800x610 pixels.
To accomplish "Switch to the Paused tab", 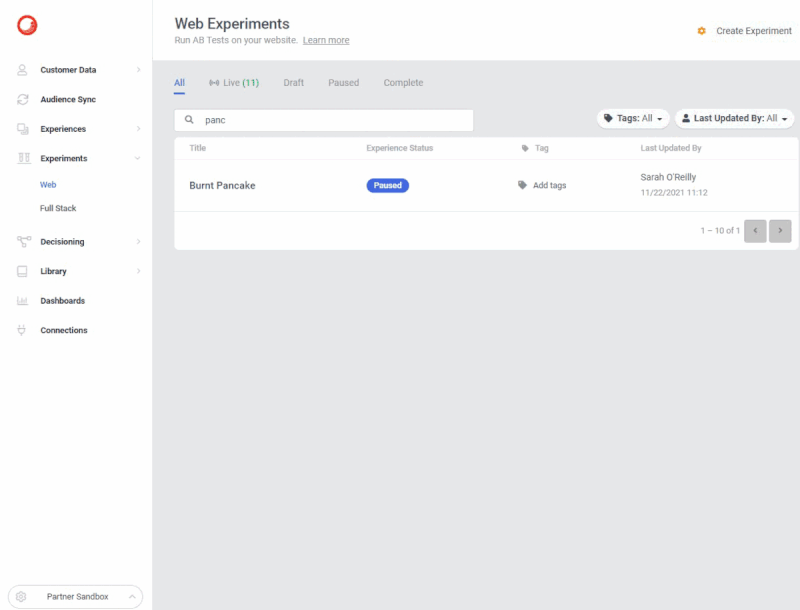I will [x=343, y=83].
